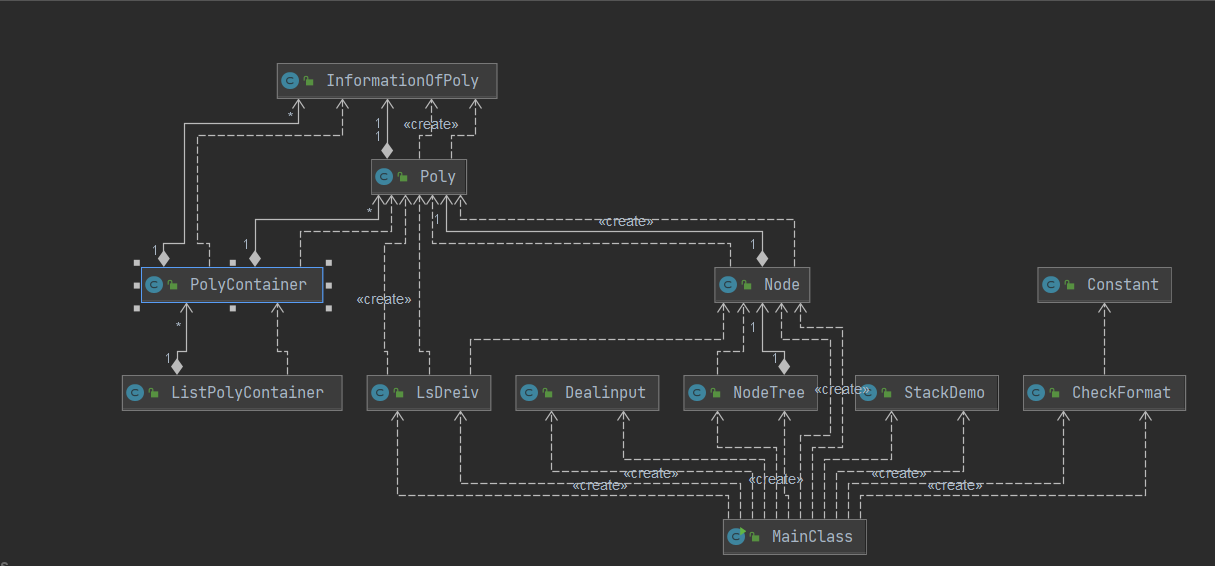Select the InformationOfPoly class label
The width and height of the screenshot is (1215, 566).
tap(402, 81)
